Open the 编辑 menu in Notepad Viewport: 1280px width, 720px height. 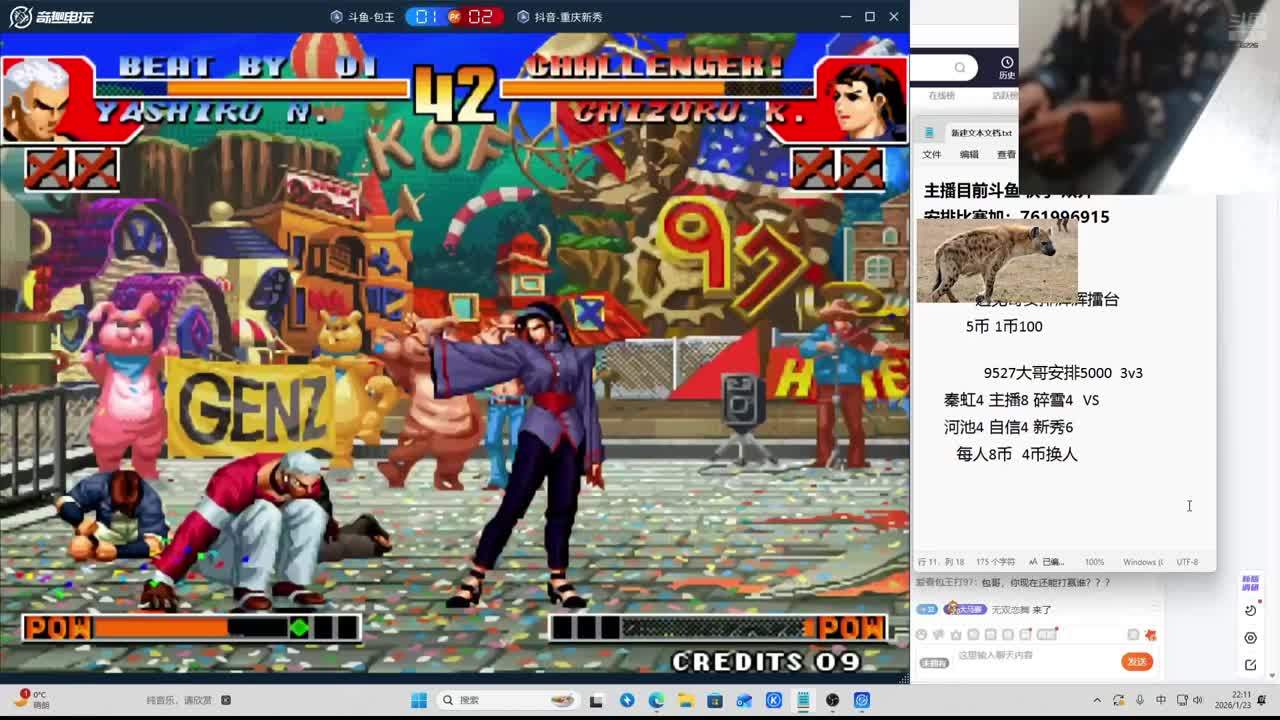(x=969, y=155)
